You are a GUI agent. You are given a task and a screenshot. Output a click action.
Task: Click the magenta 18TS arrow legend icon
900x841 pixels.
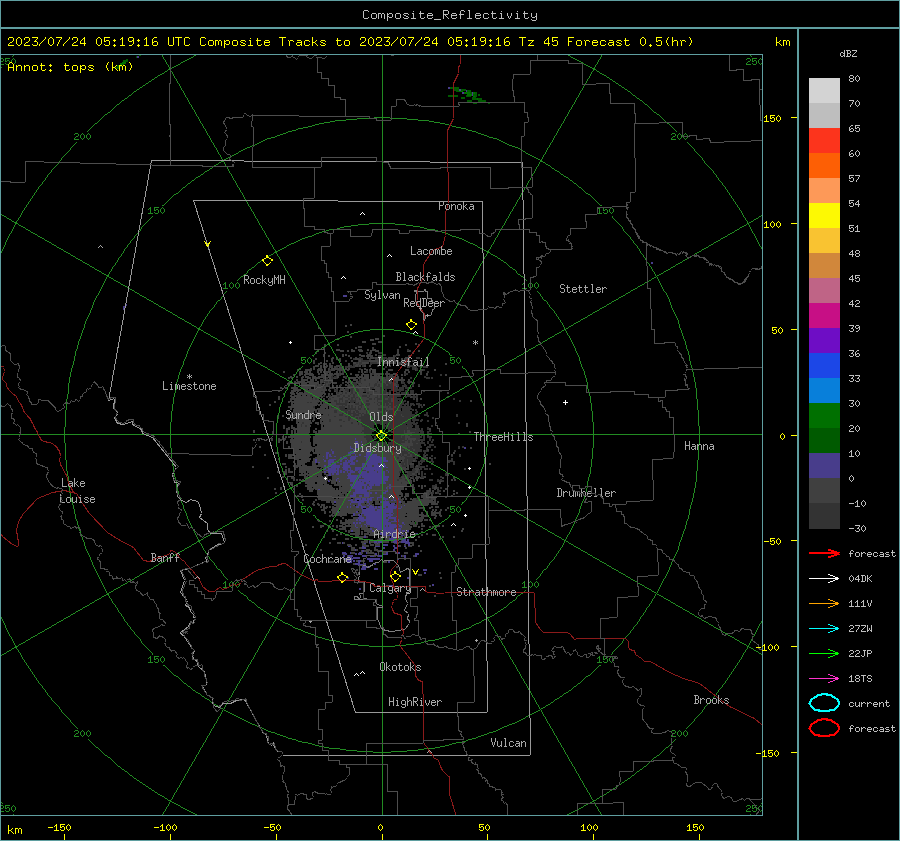[x=824, y=678]
